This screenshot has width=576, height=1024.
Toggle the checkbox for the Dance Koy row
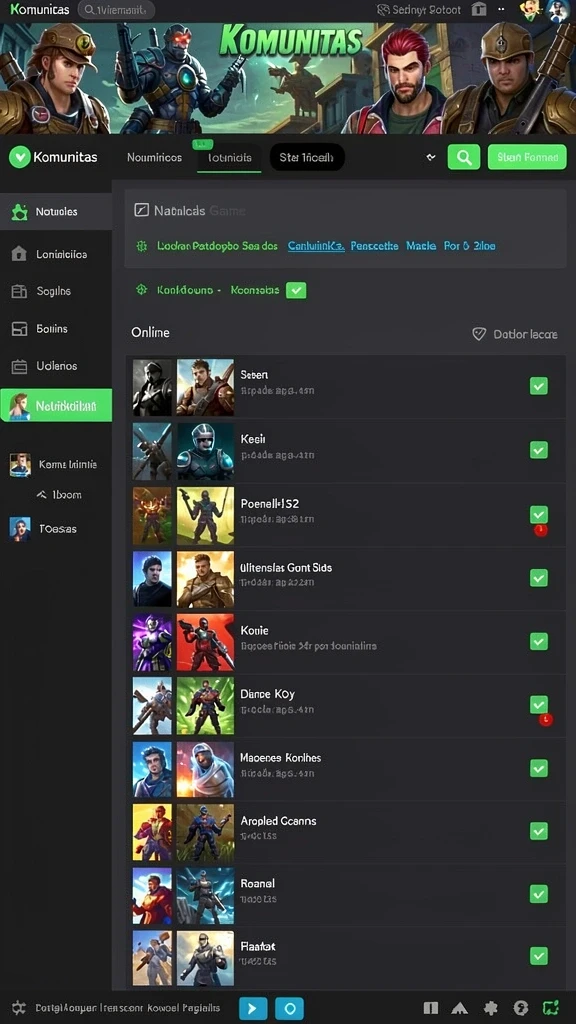coord(539,705)
